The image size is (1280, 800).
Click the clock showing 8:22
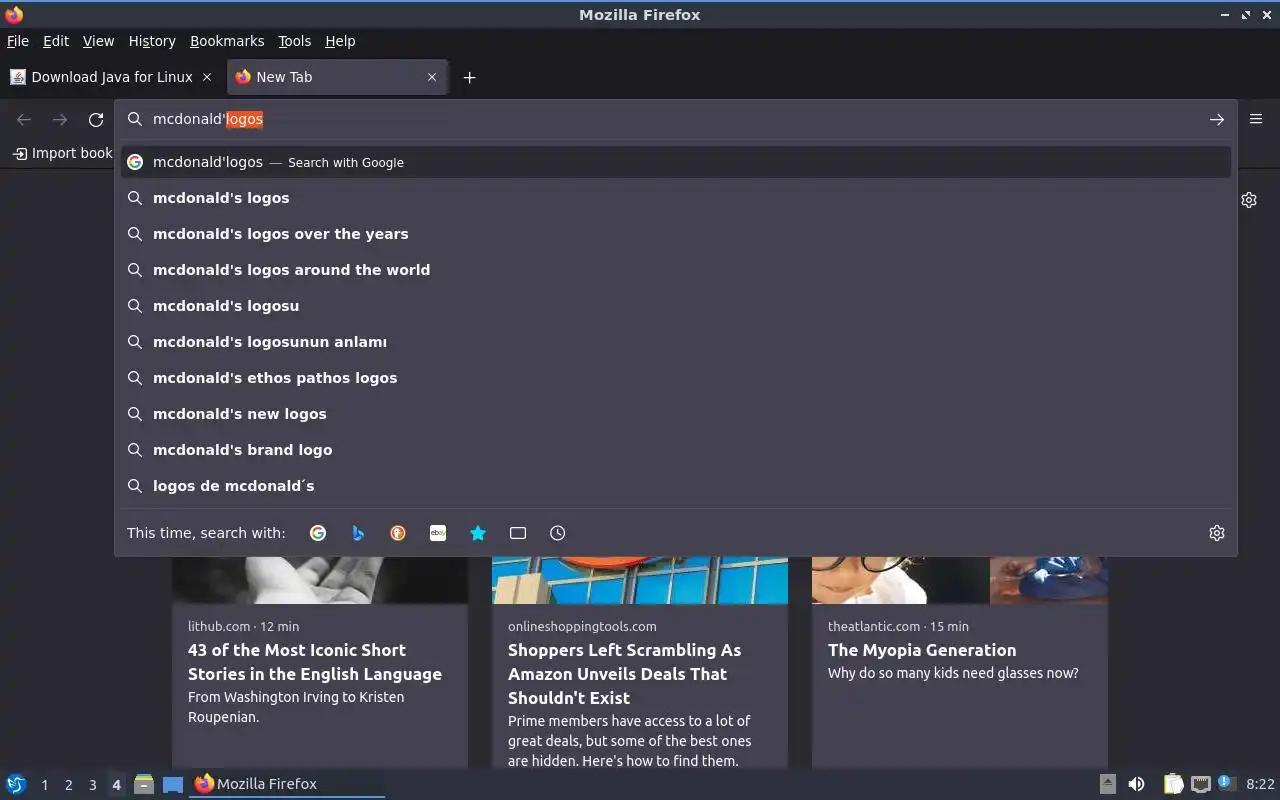pyautogui.click(x=1260, y=784)
